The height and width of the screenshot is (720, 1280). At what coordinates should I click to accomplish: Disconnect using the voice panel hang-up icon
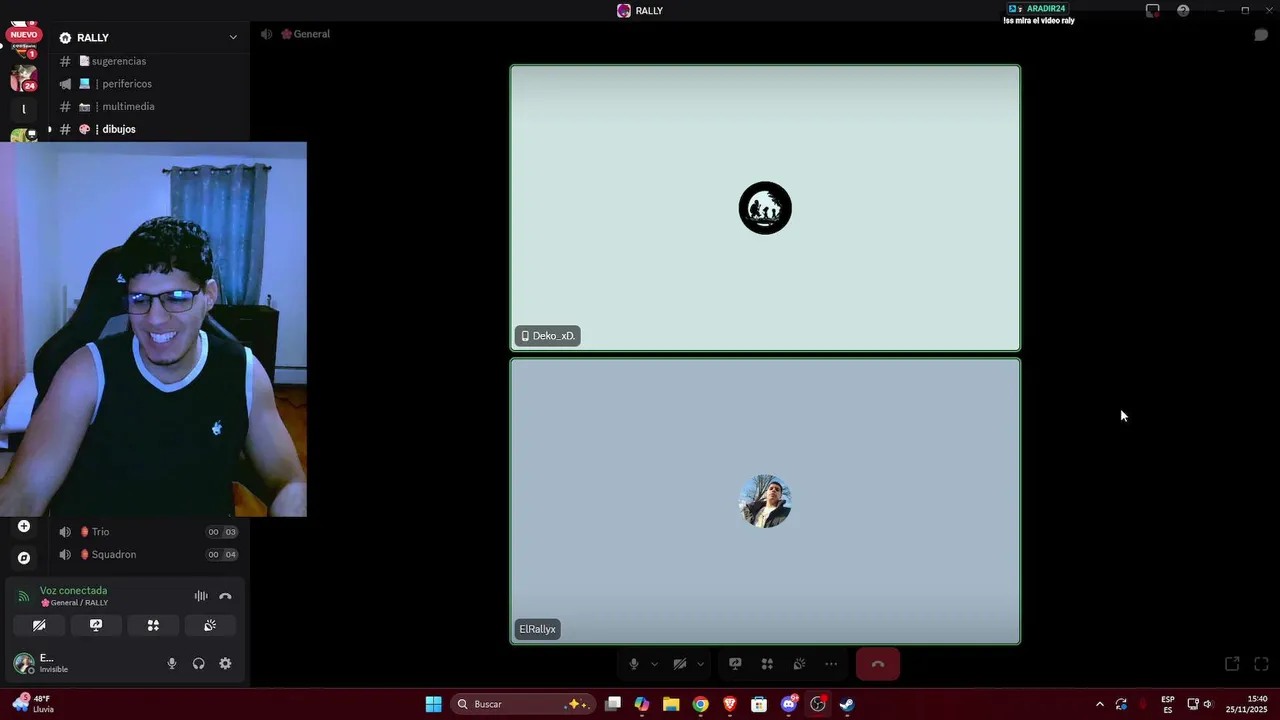[225, 596]
